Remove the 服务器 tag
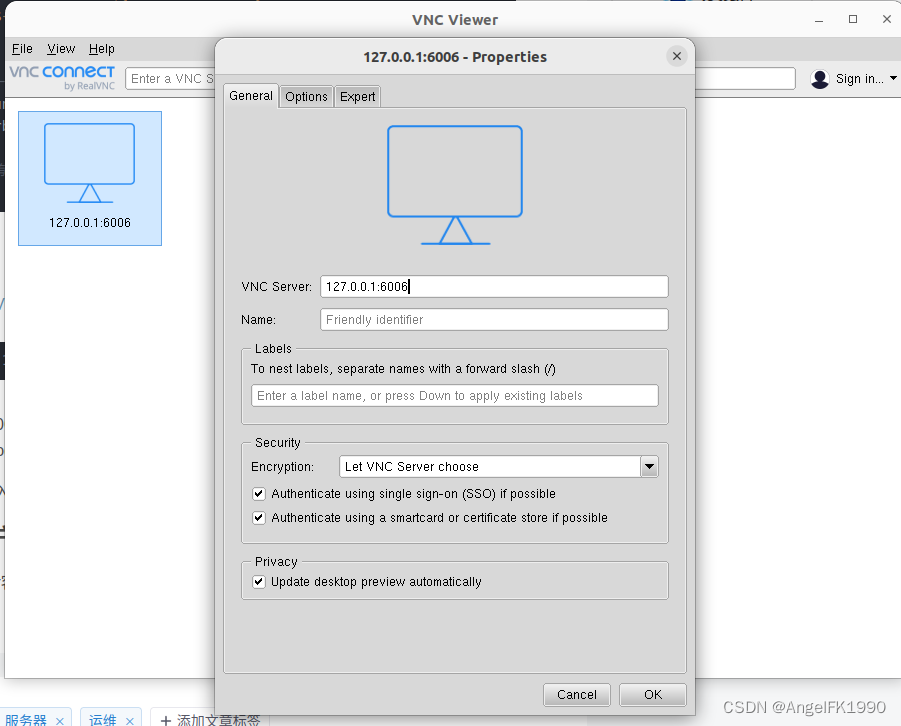This screenshot has width=901, height=726. click(60, 721)
